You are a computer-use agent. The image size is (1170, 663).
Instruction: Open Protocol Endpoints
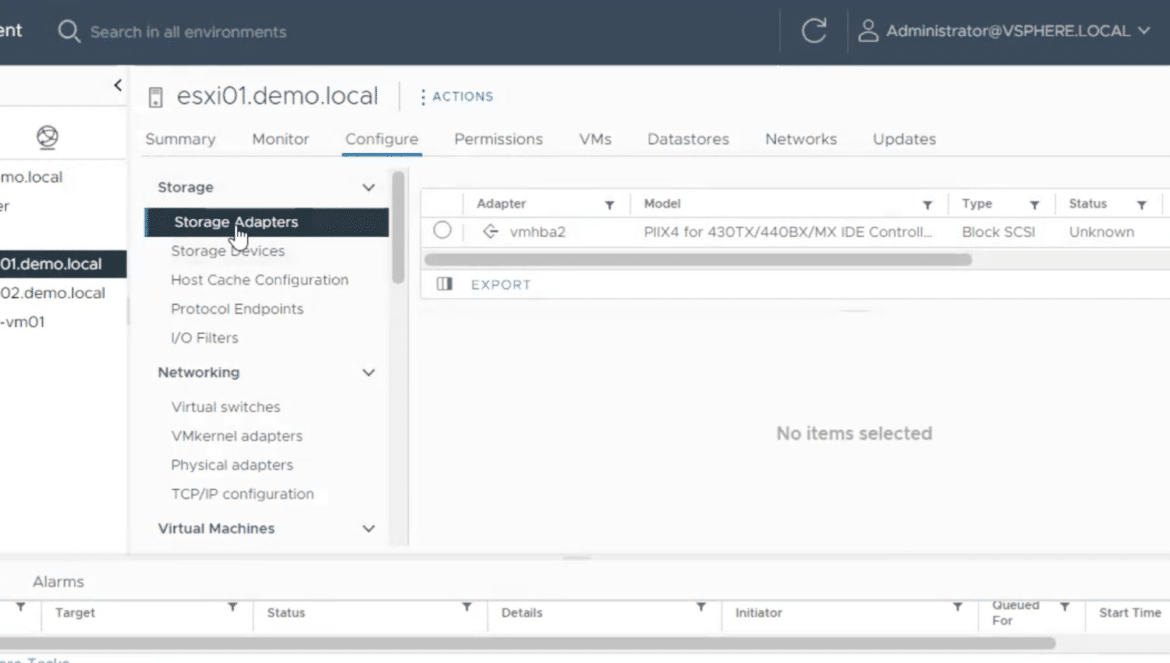click(x=237, y=309)
